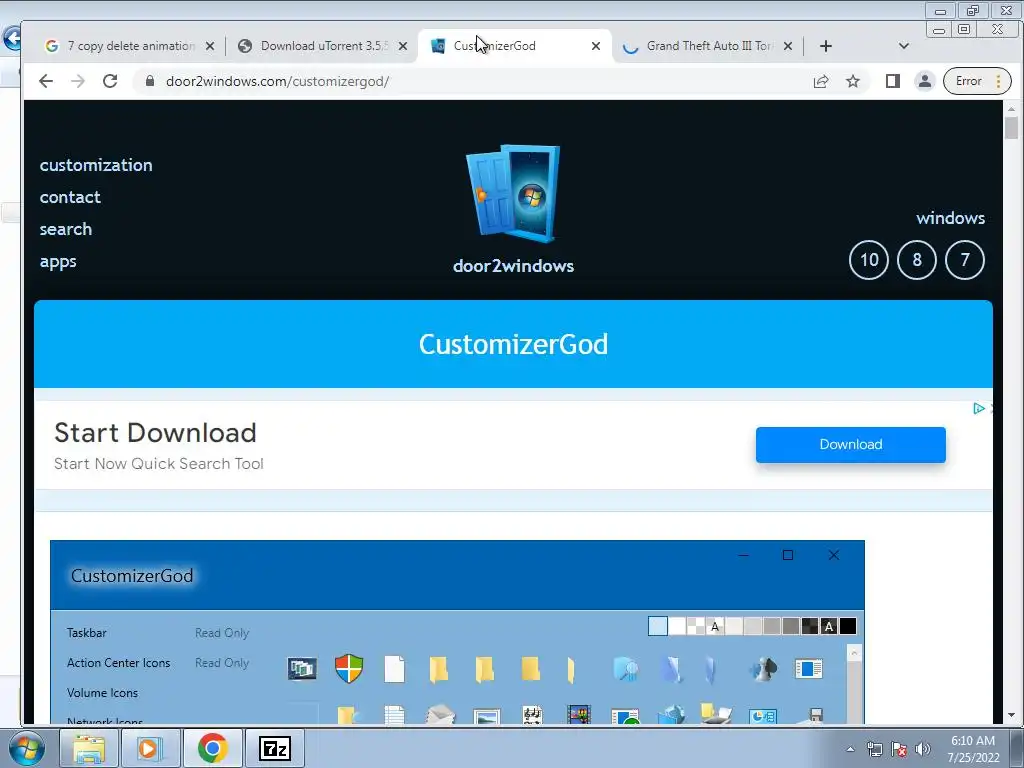Select the black color swatch in the preview
The image size is (1024, 768).
(x=848, y=626)
